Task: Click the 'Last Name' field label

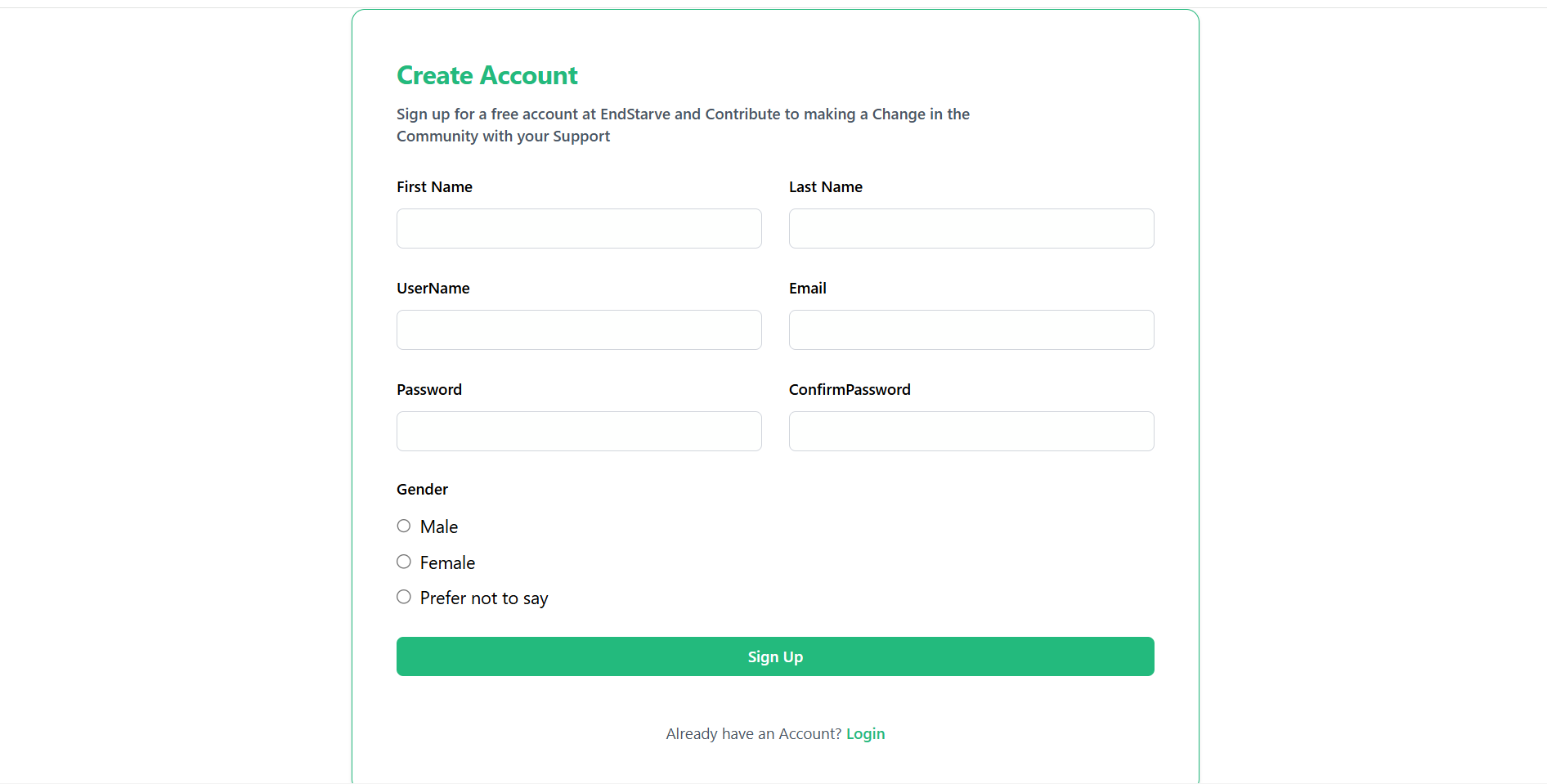Action: tap(825, 187)
